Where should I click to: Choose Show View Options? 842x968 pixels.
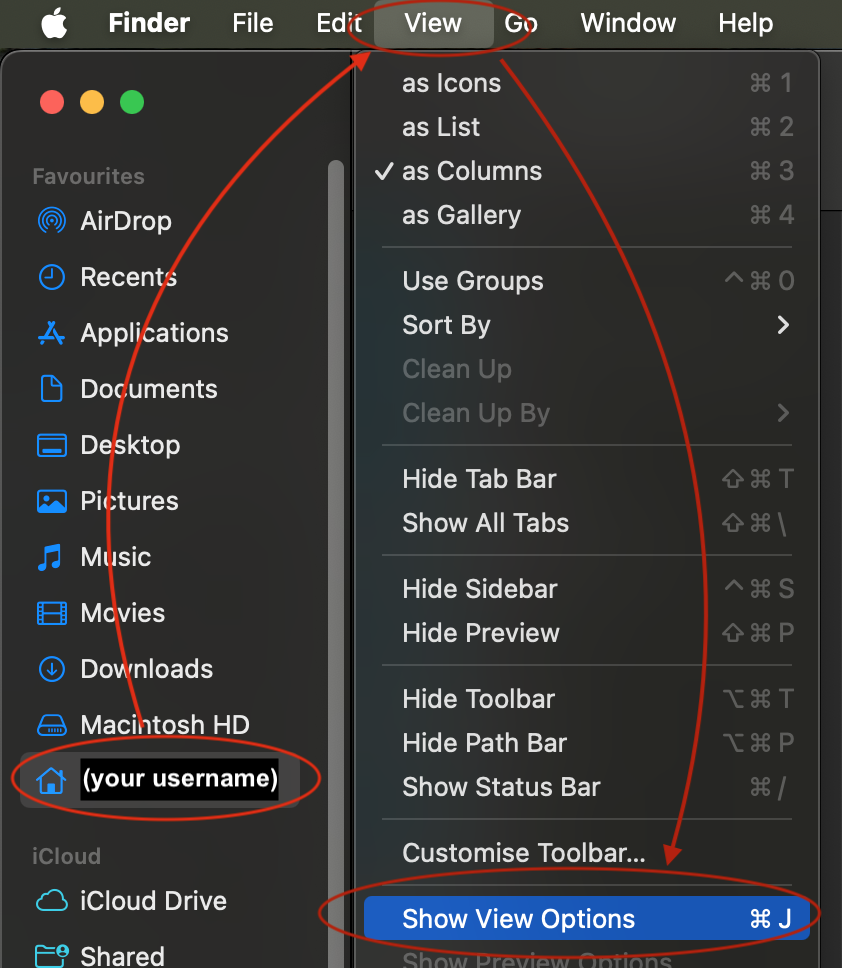[x=586, y=919]
